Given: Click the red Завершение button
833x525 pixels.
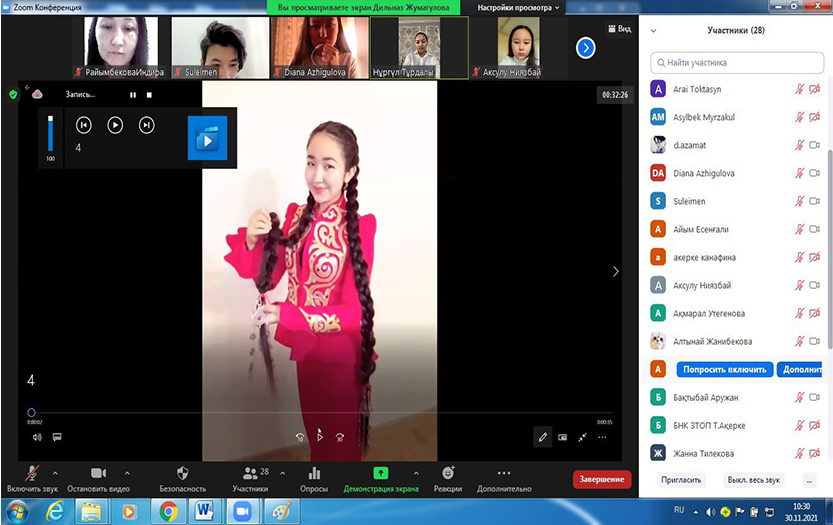Looking at the screenshot, I should pyautogui.click(x=601, y=479).
